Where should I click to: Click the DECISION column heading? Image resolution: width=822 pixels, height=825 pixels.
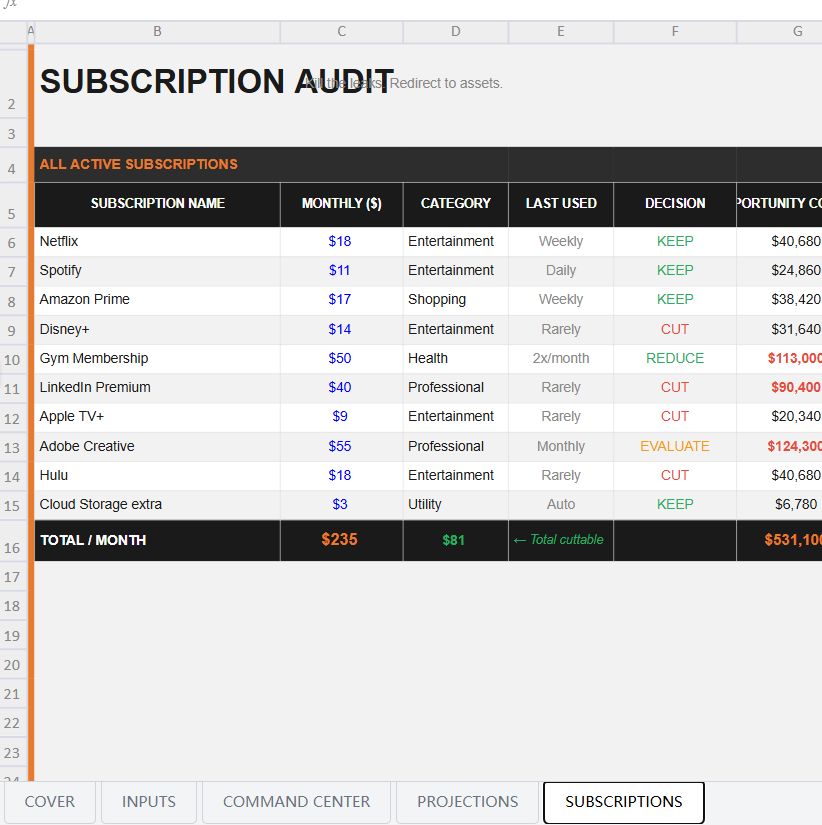click(x=675, y=204)
